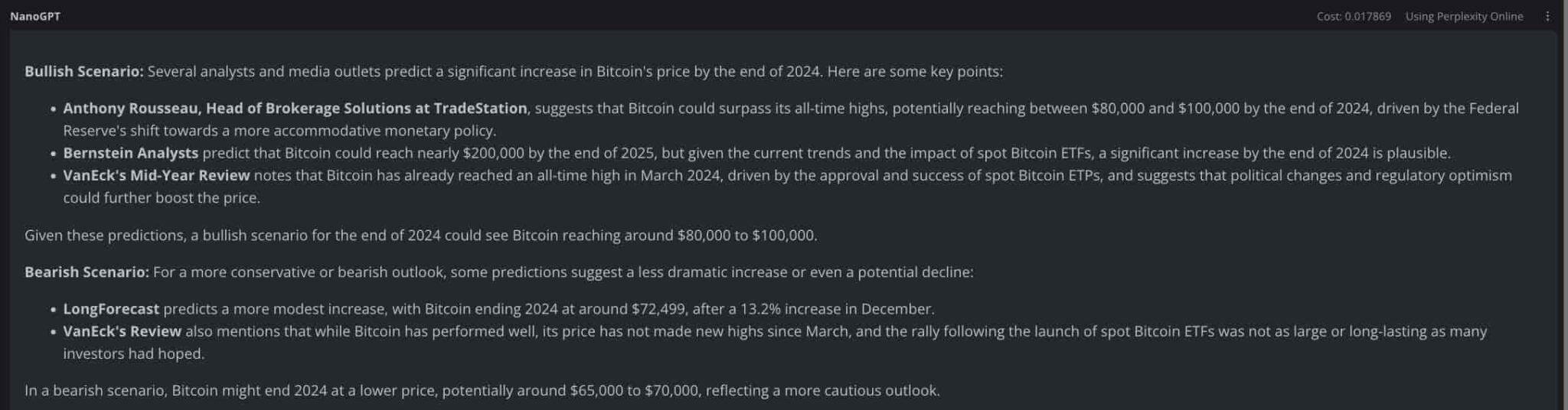Click the 'Bullish Scenario:' bold heading
Screen dimensions: 1568x410
pyautogui.click(x=84, y=71)
